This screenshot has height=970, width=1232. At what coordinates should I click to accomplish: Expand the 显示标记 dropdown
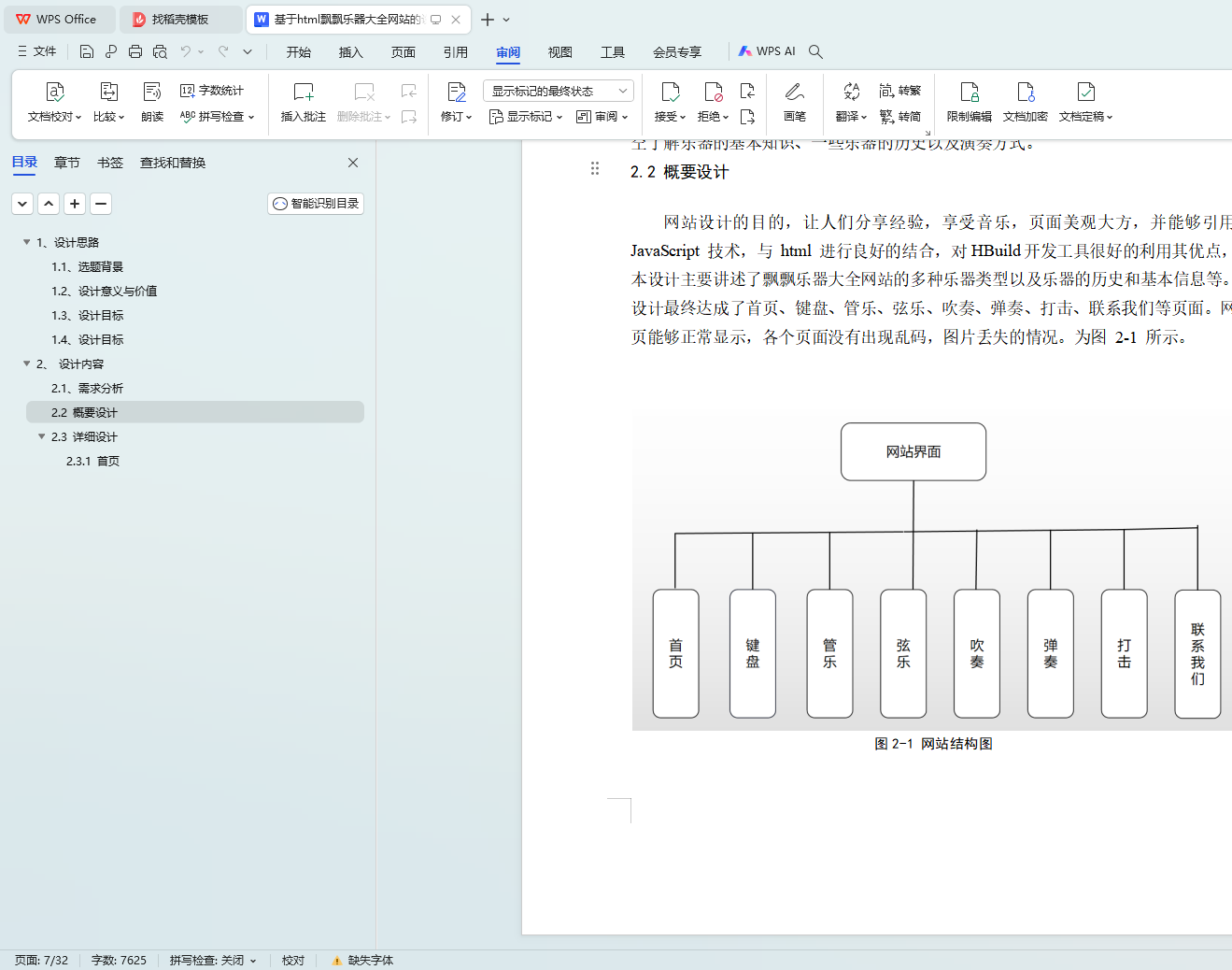[526, 117]
